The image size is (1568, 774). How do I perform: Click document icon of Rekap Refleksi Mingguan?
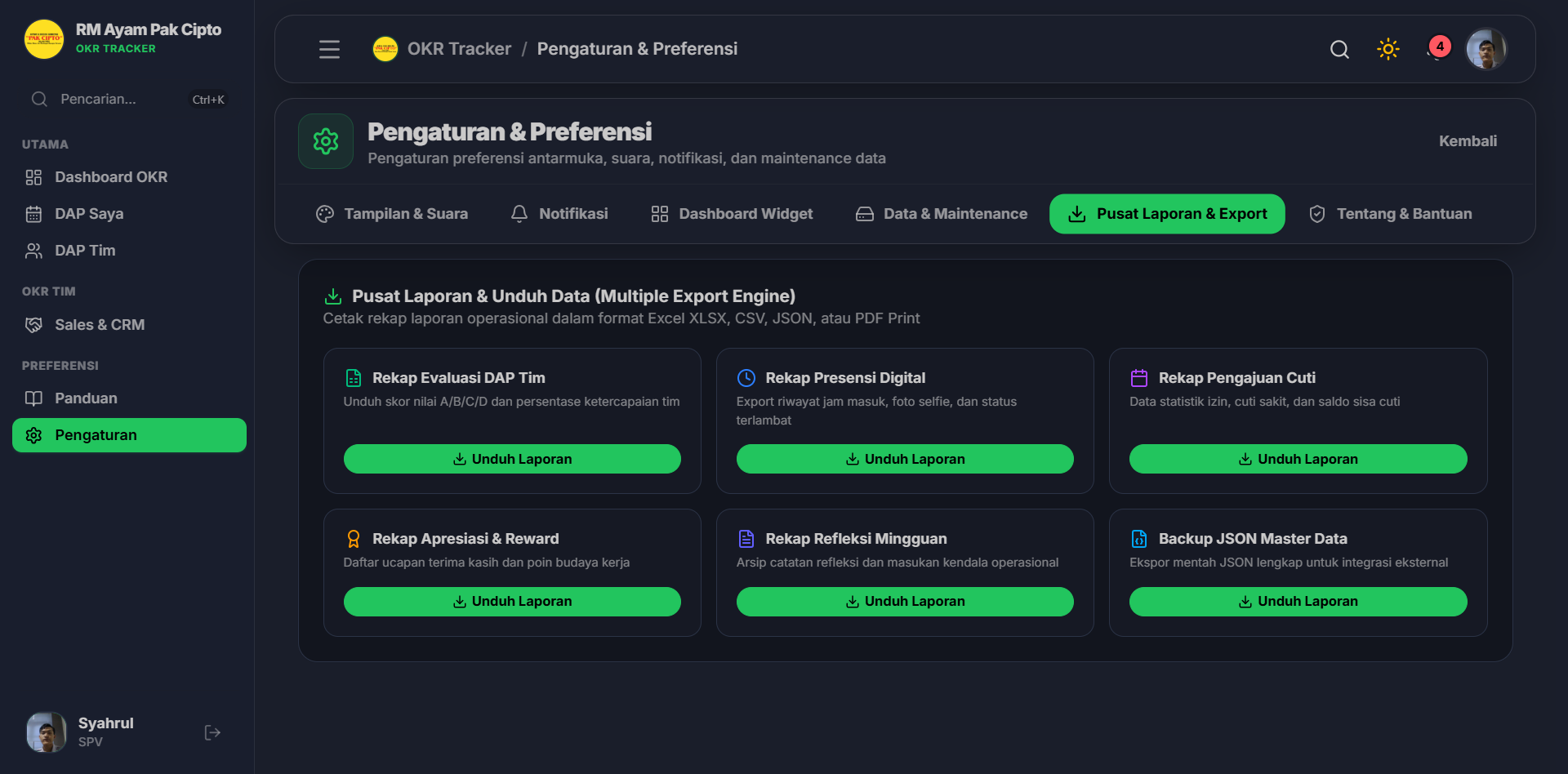click(746, 539)
